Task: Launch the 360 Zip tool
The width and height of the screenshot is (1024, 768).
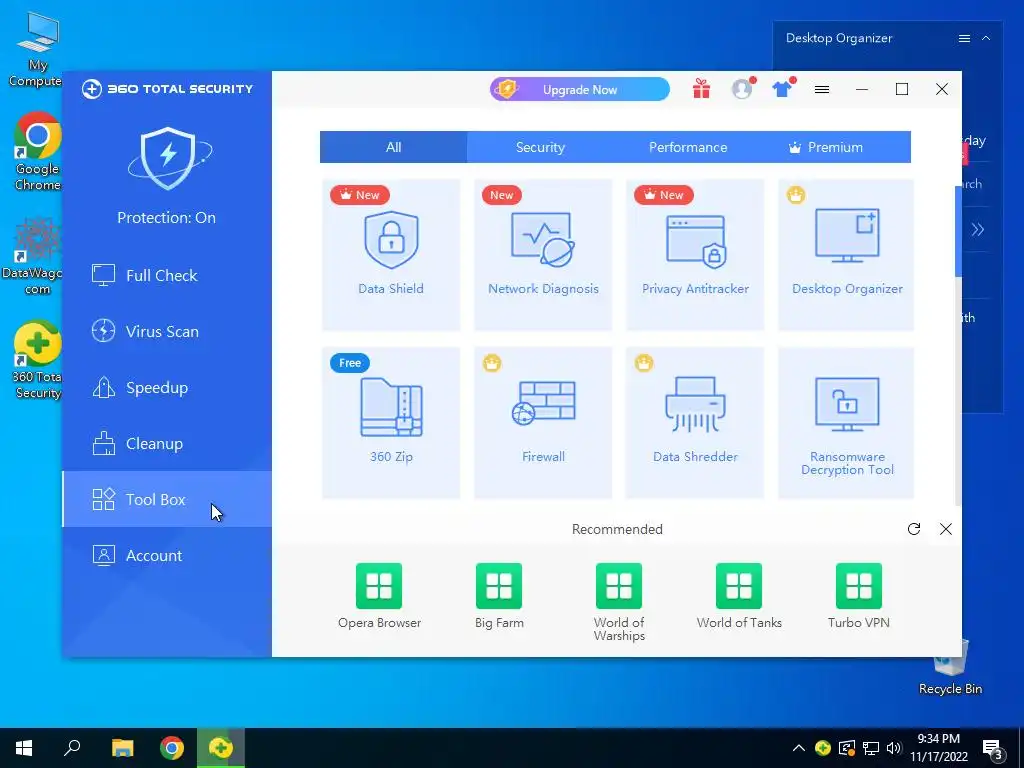Action: pos(391,423)
